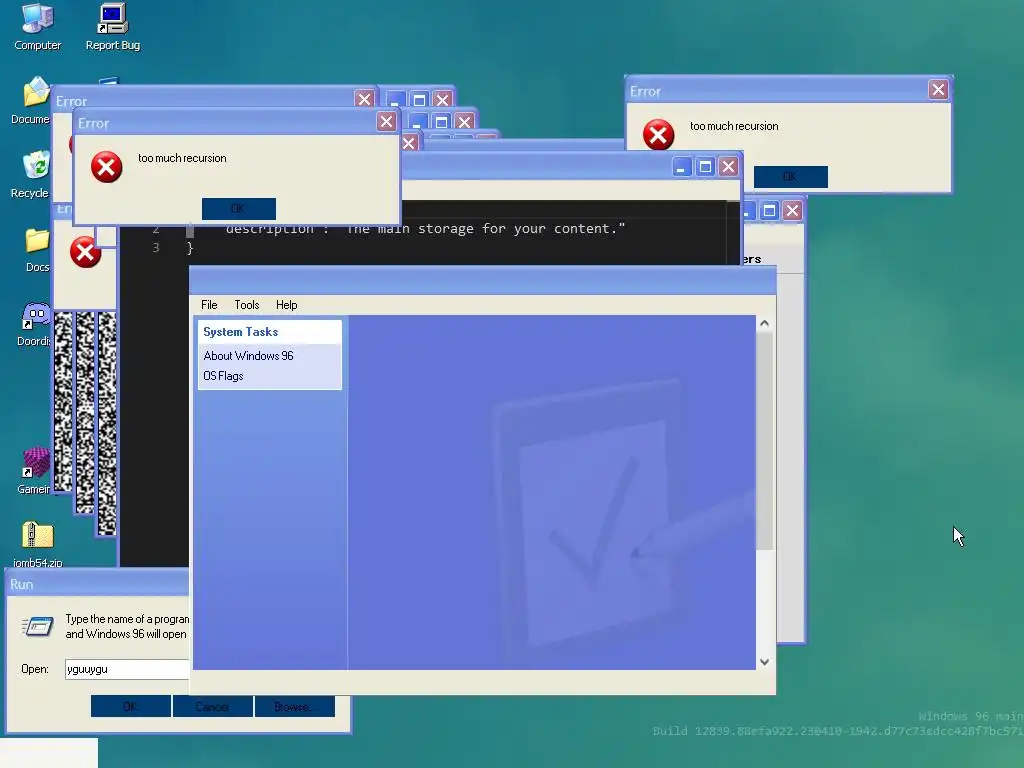Maximize the gray window behind System Tasks
The height and width of the screenshot is (768, 1024).
coord(769,210)
